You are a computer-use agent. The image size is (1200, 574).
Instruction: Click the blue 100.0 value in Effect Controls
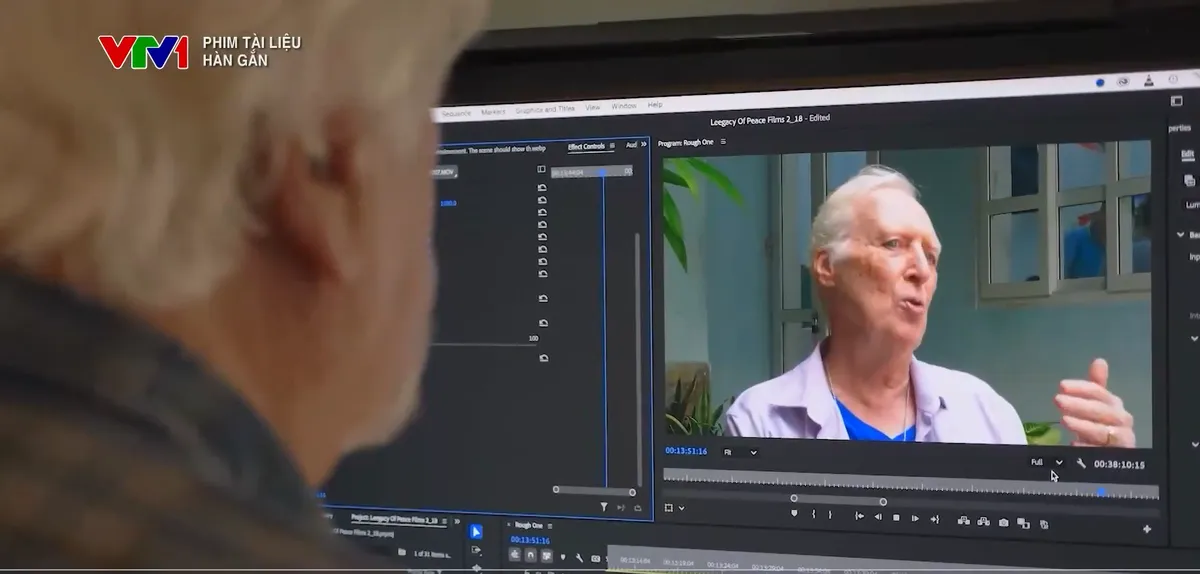click(x=448, y=203)
